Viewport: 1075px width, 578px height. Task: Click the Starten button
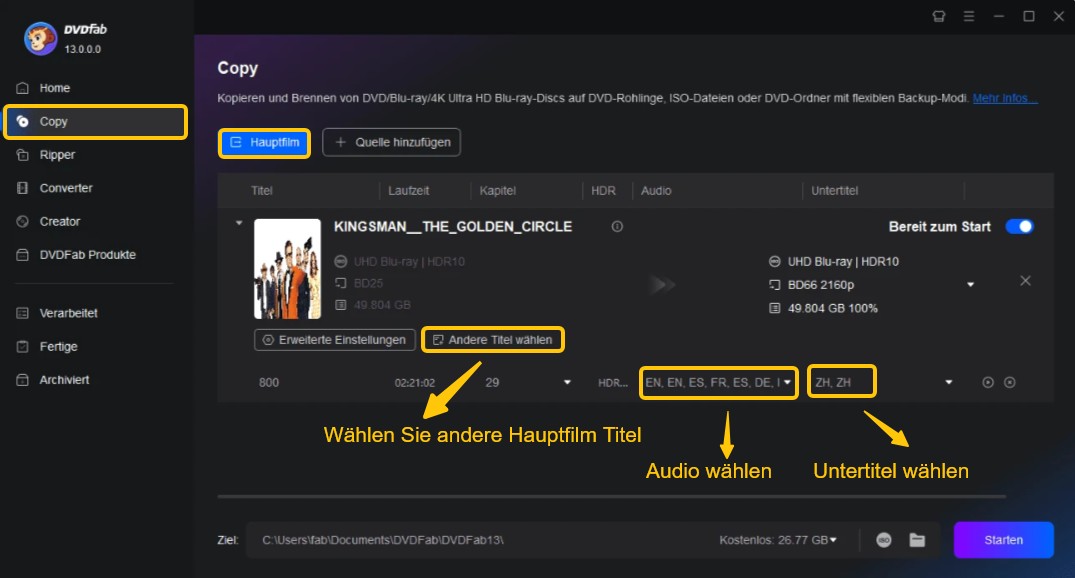[1003, 540]
